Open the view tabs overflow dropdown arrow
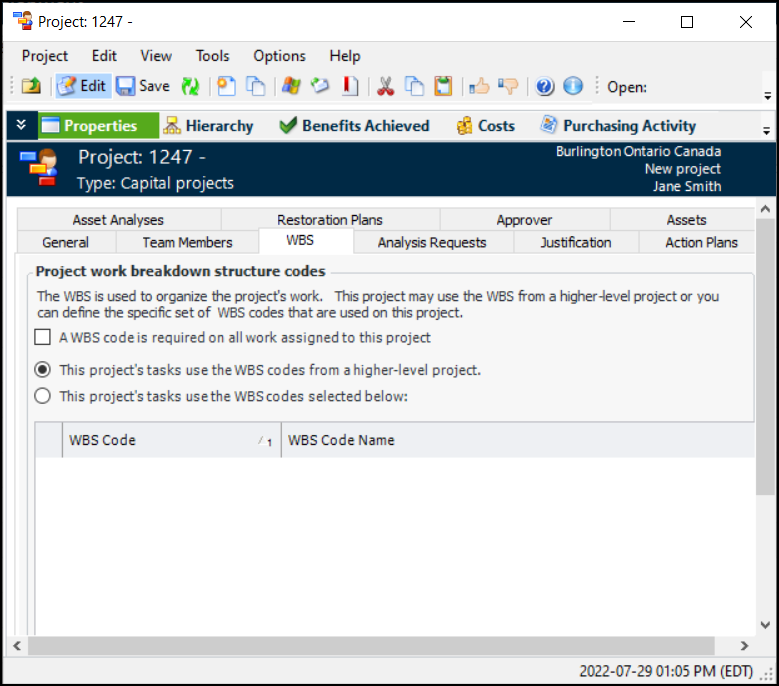Screen dimensions: 779x686 pyautogui.click(x=766, y=131)
